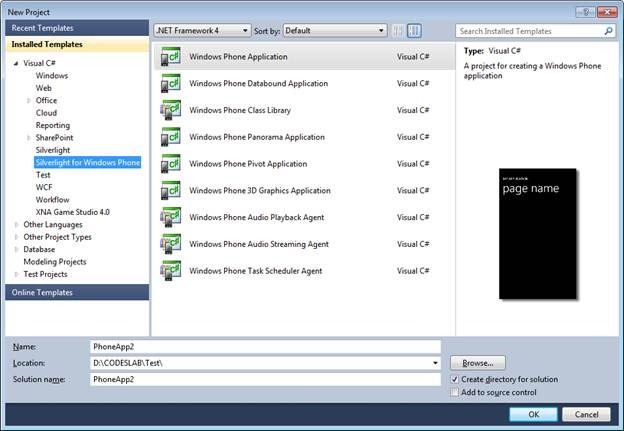Click the search magnifier icon
Screen dimensions: 624x431
click(x=608, y=31)
